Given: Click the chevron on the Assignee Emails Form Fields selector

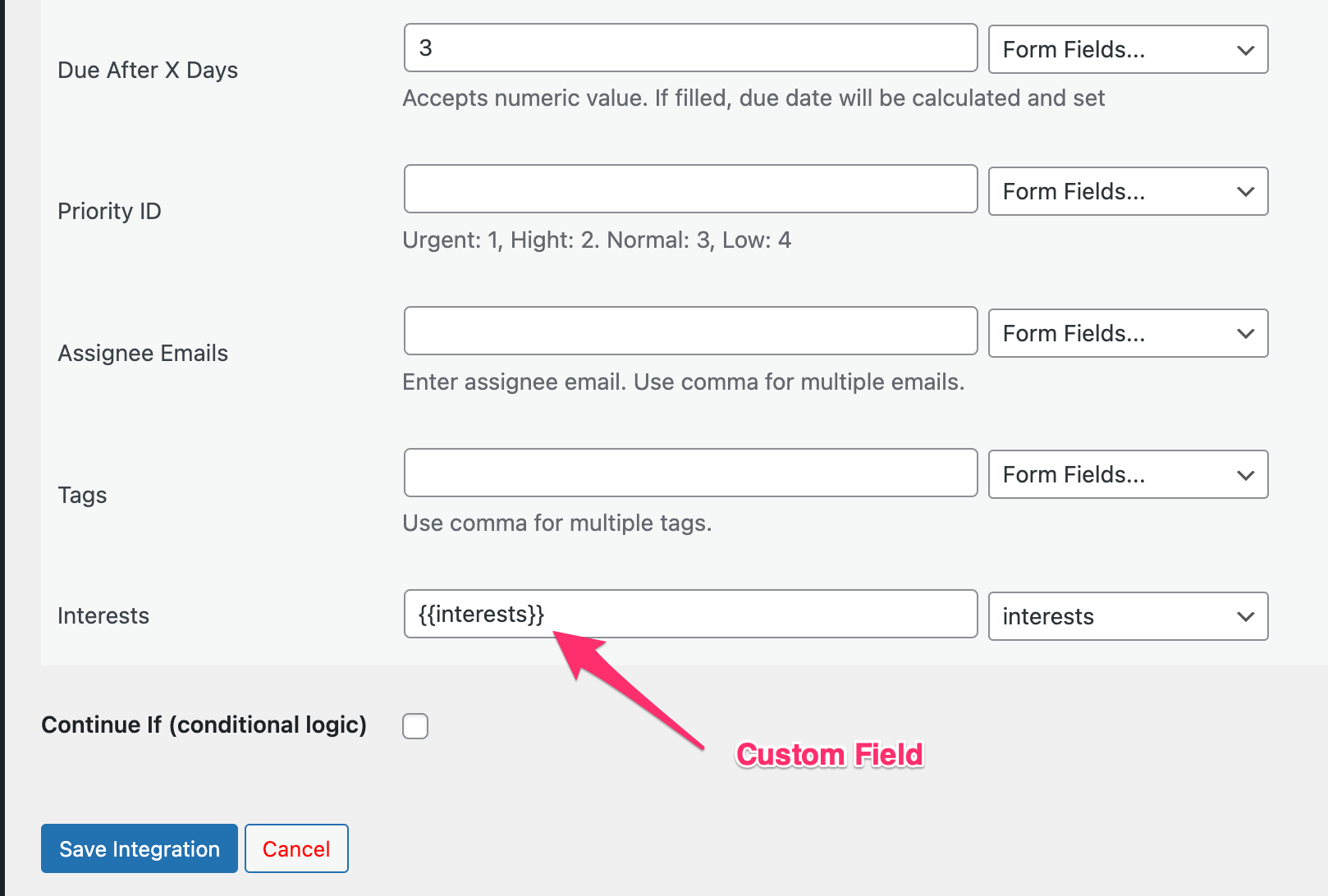Looking at the screenshot, I should (1245, 333).
